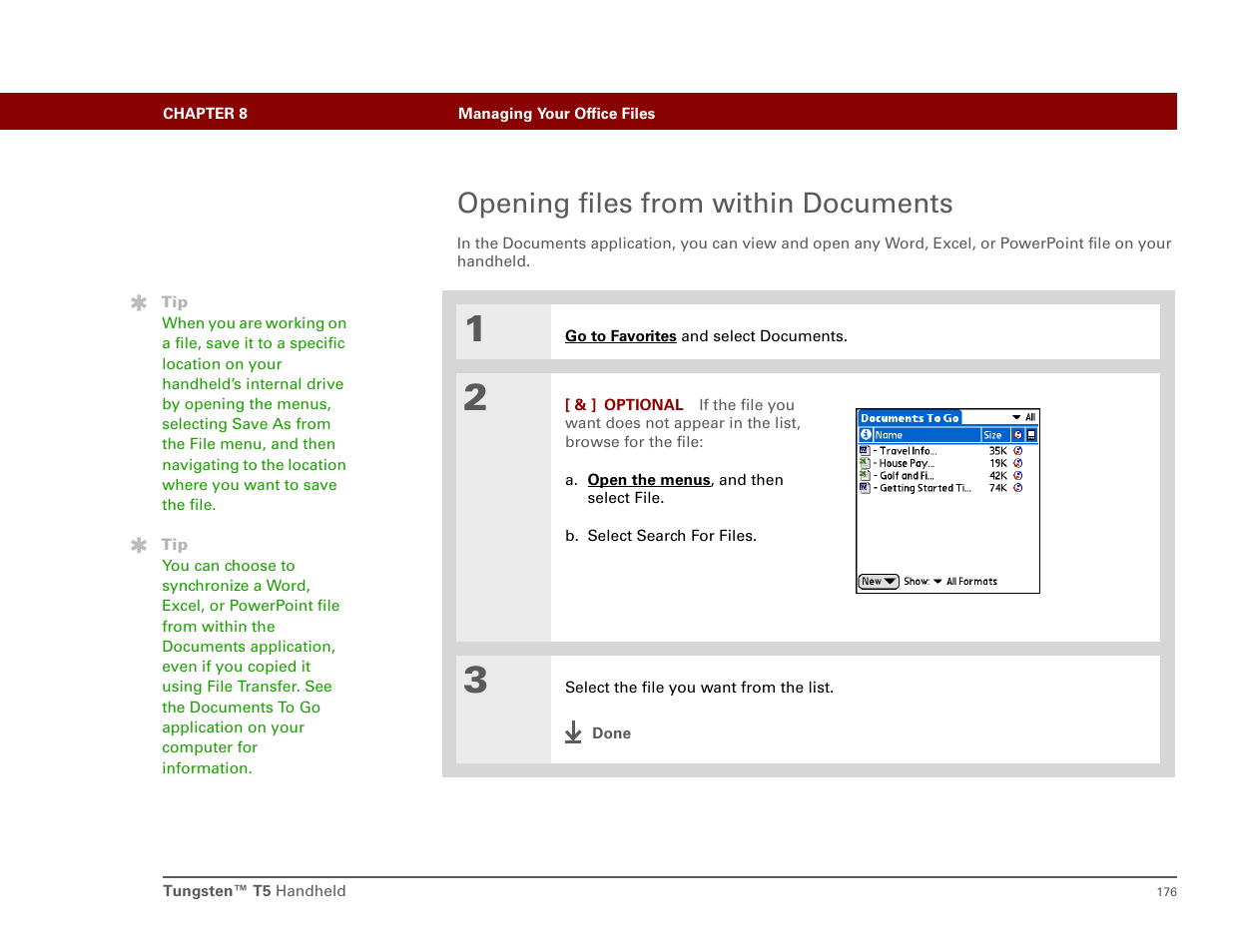The image size is (1233, 952).
Task: Open the All category dropdown
Action: [1023, 418]
